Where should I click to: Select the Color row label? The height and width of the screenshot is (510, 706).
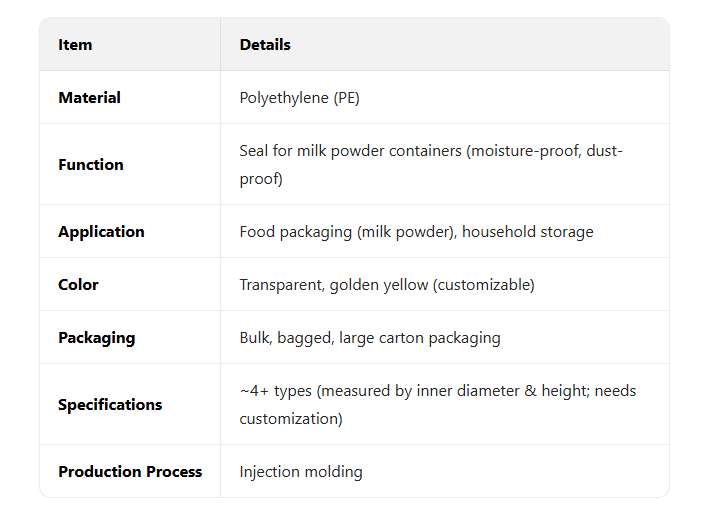pos(78,284)
